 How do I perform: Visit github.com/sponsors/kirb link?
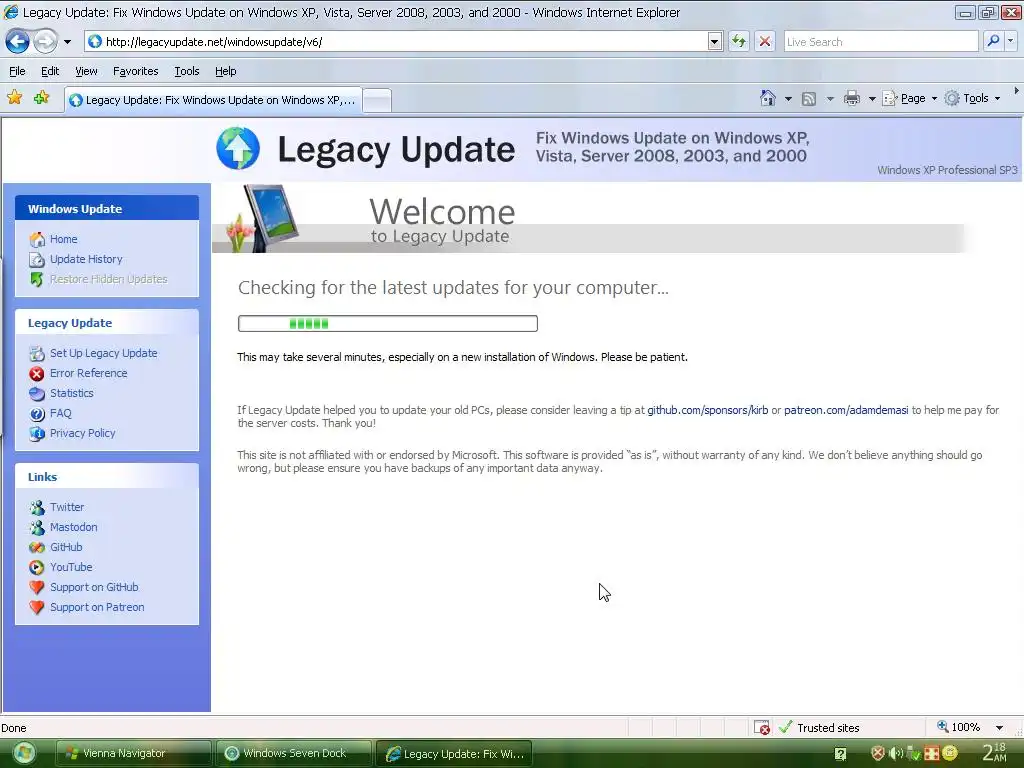pos(707,410)
